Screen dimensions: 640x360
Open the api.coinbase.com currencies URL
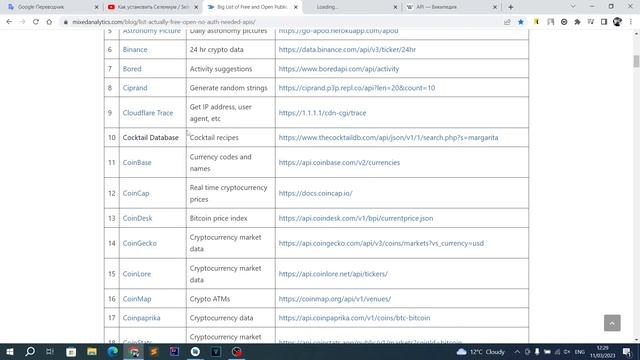click(x=339, y=162)
